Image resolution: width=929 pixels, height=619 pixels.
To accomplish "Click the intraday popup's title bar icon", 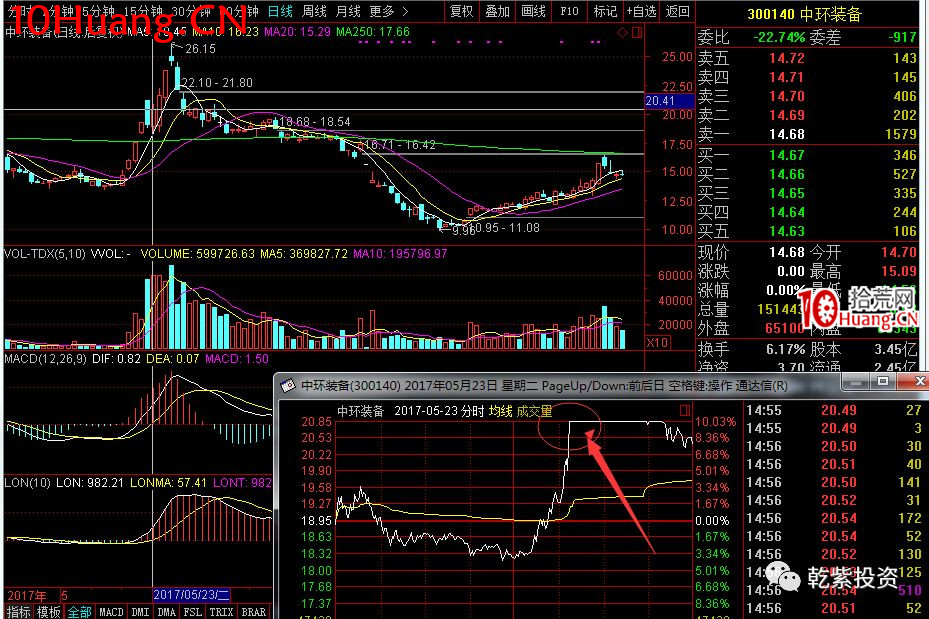I will (x=288, y=386).
